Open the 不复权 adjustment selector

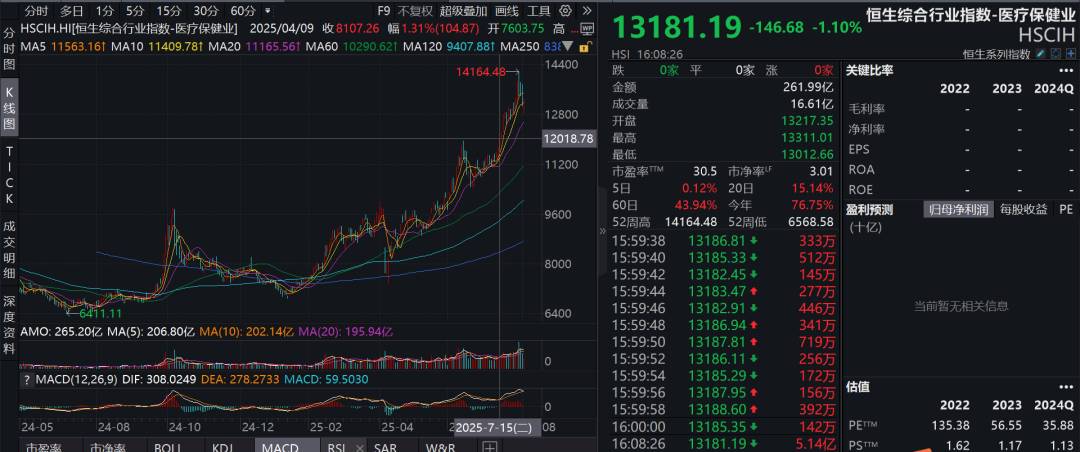(415, 11)
